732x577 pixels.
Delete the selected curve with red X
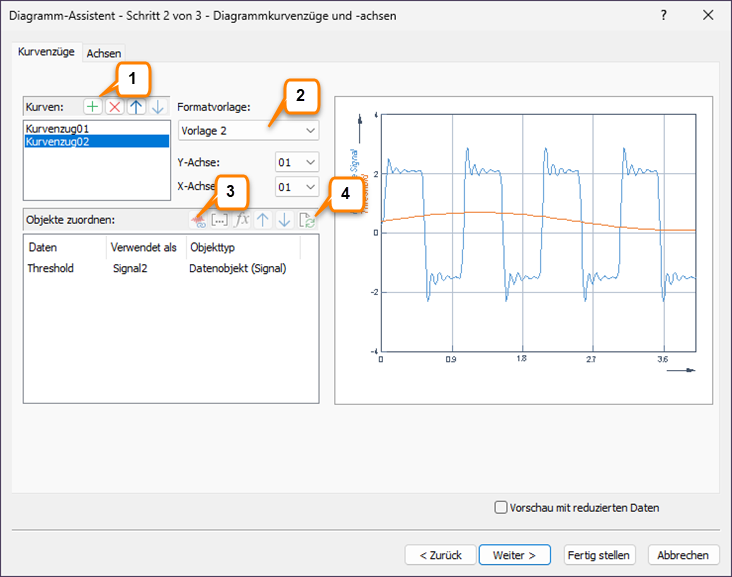[115, 106]
